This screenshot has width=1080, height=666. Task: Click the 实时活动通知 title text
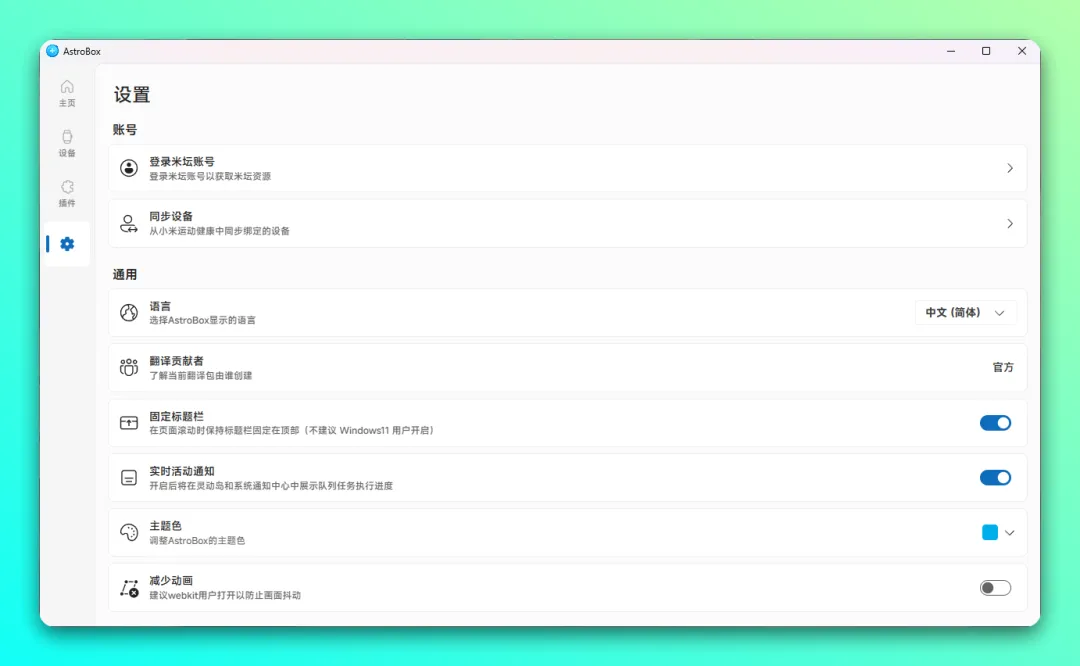pyautogui.click(x=182, y=471)
